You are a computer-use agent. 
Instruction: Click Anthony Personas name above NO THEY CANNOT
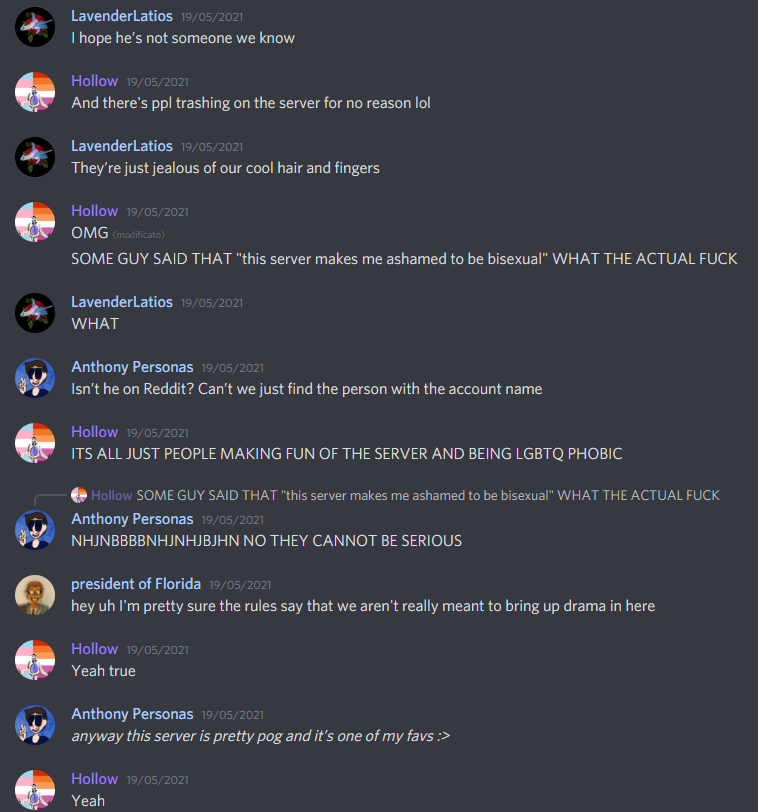tap(132, 519)
